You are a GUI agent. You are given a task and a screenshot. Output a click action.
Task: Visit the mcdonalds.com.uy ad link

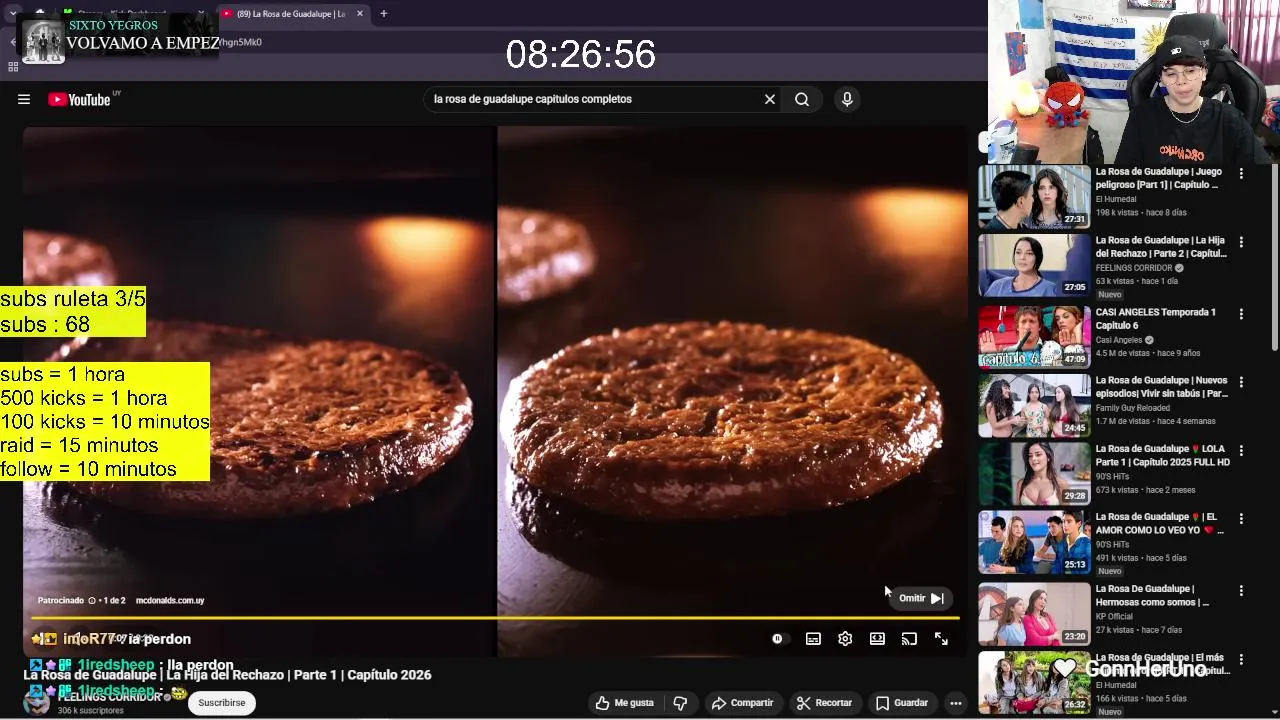170,600
